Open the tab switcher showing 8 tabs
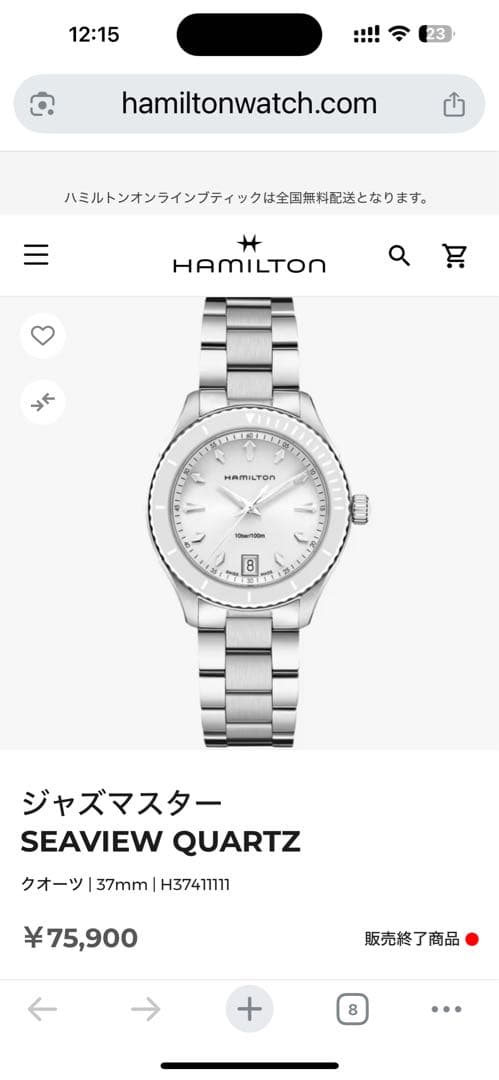 pos(352,1010)
